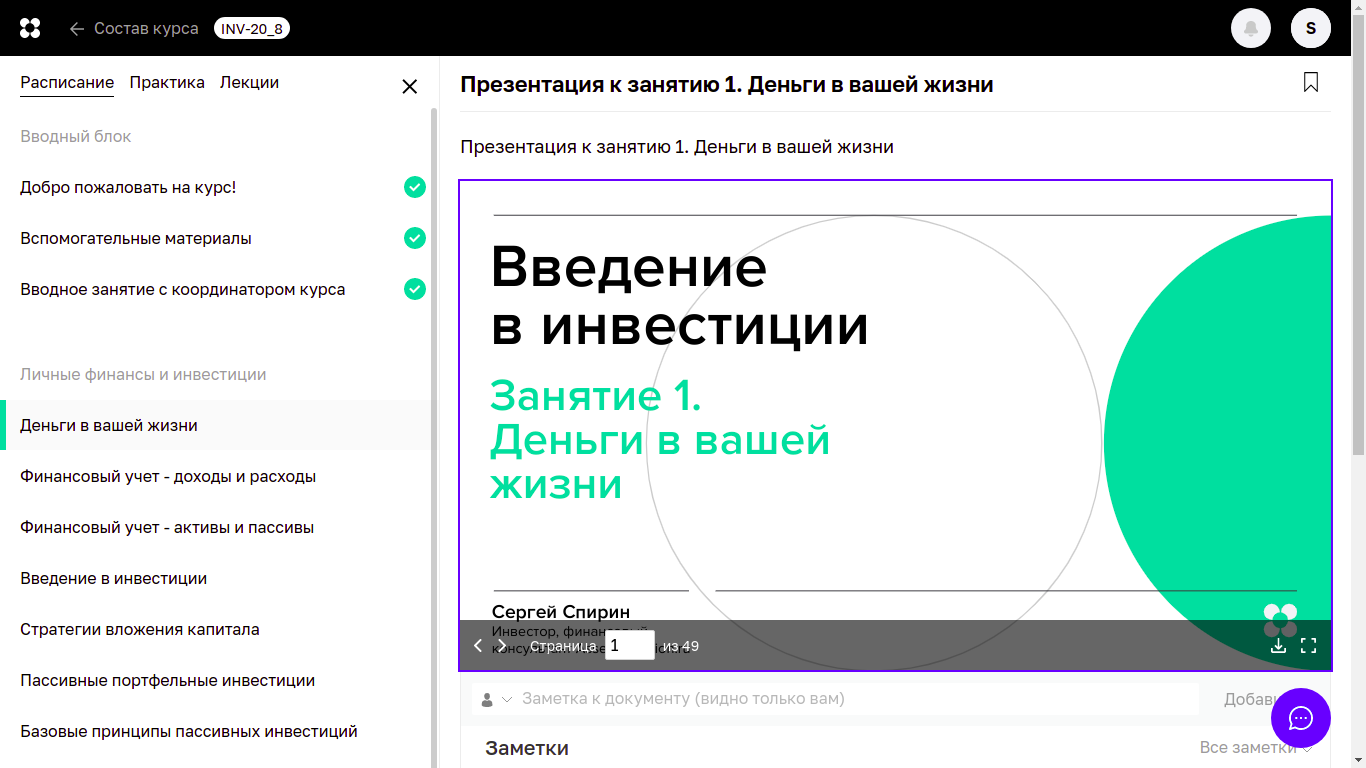Open the support chat bubble
1366x768 pixels.
(1301, 718)
